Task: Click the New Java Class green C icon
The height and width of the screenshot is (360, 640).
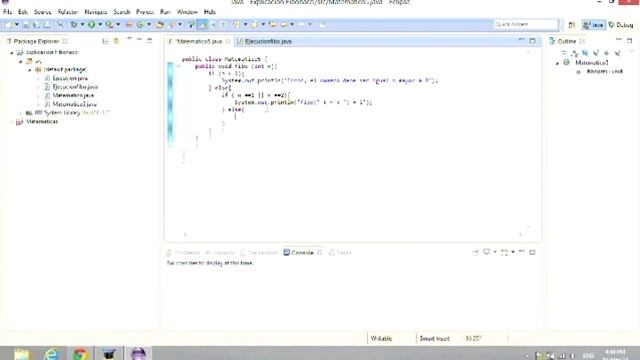Action: tap(140, 25)
